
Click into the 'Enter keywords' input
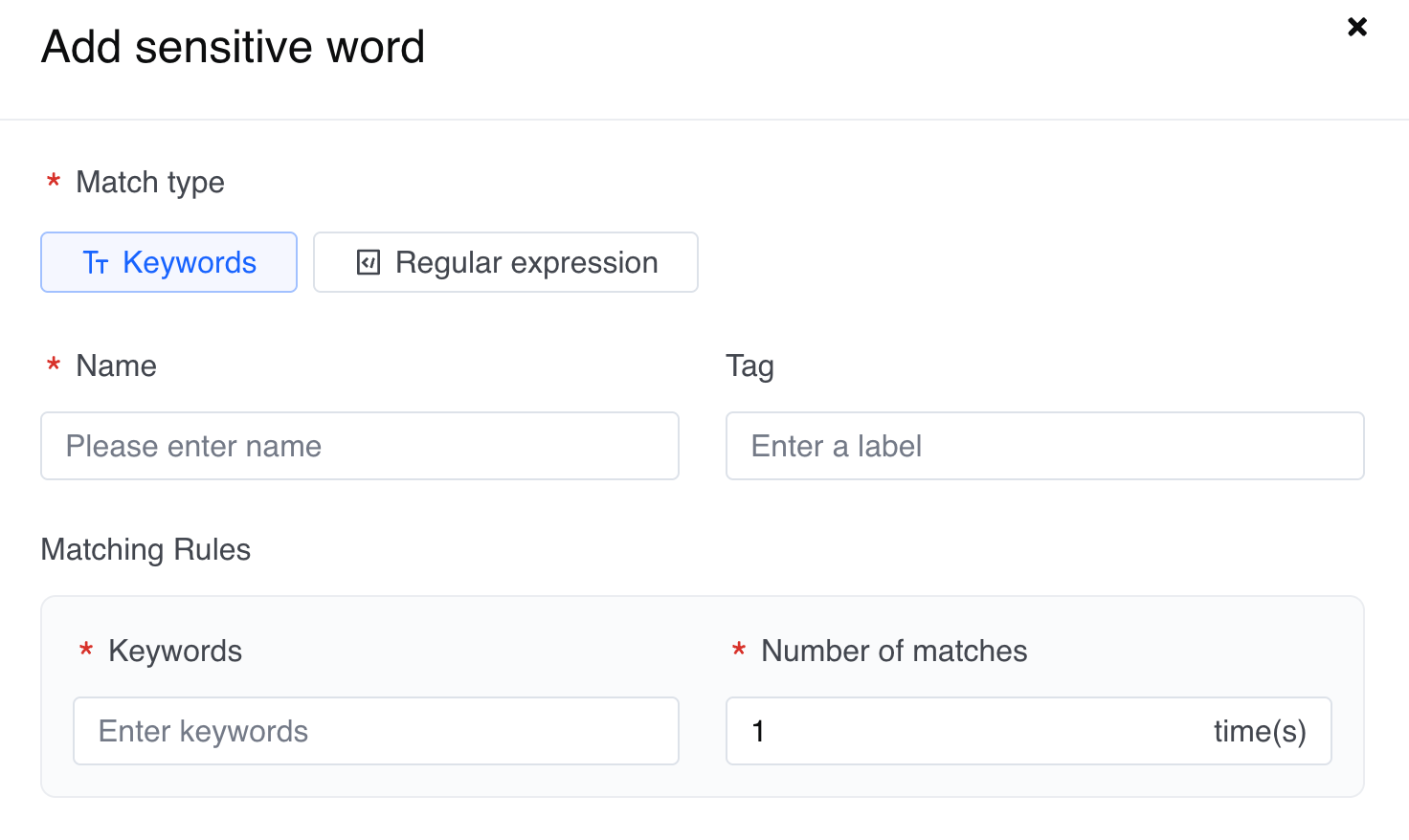[375, 731]
